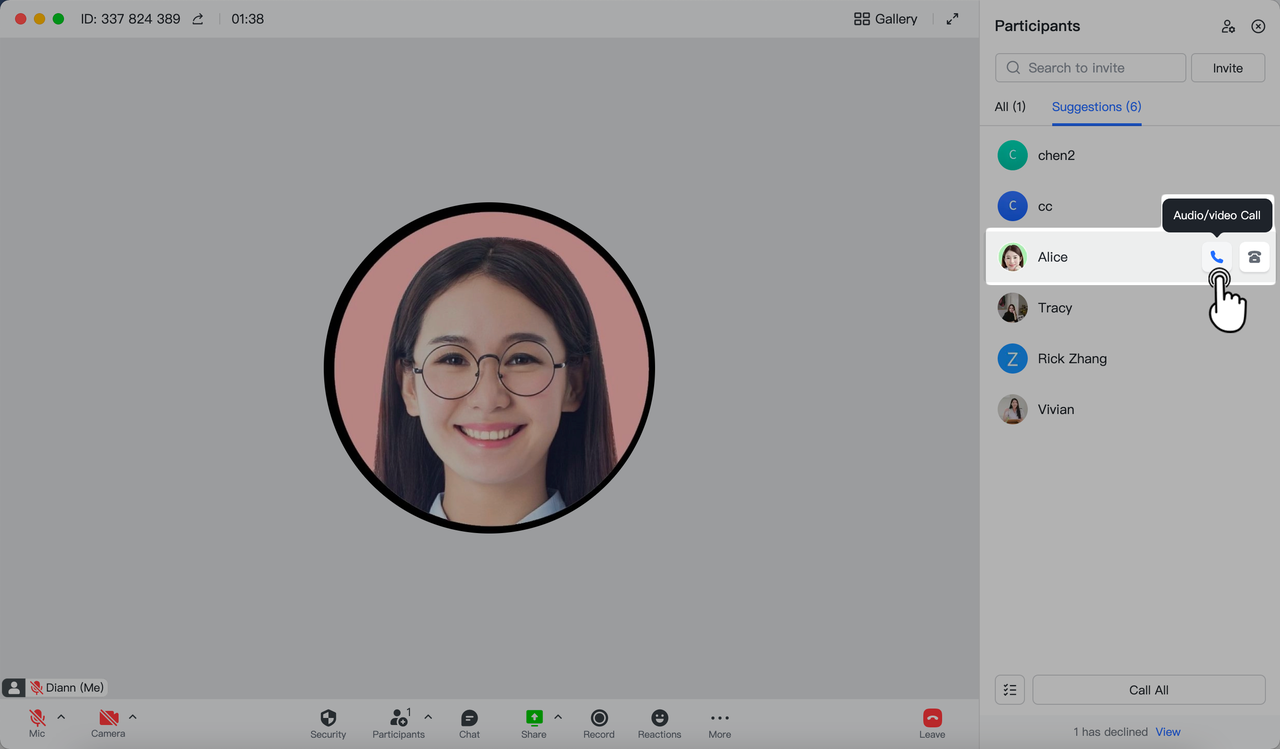Open the multi-select checklist icon near Call All
1280x749 pixels.
pyautogui.click(x=1009, y=689)
